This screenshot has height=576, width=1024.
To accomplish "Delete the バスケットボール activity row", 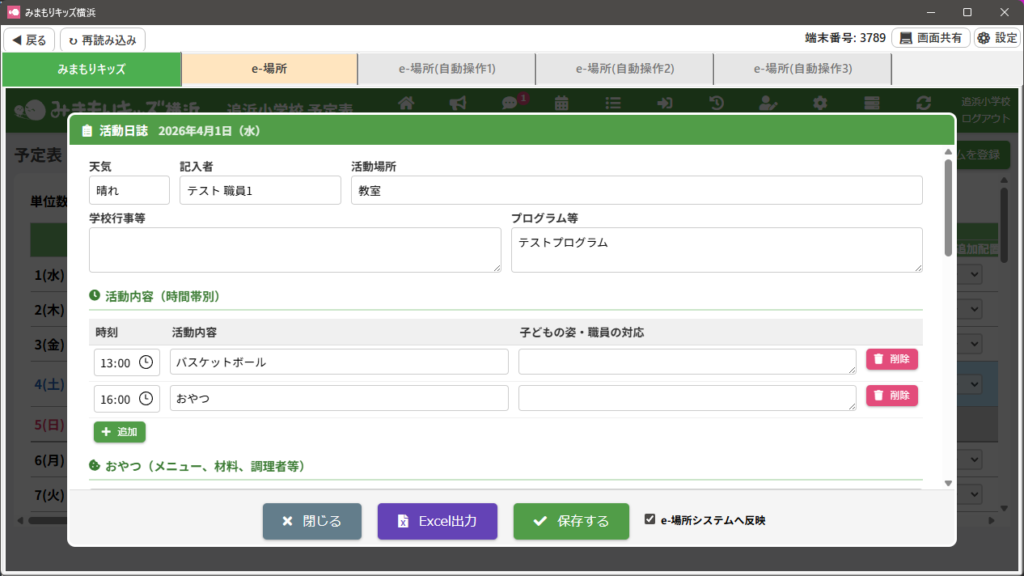I will [x=891, y=359].
